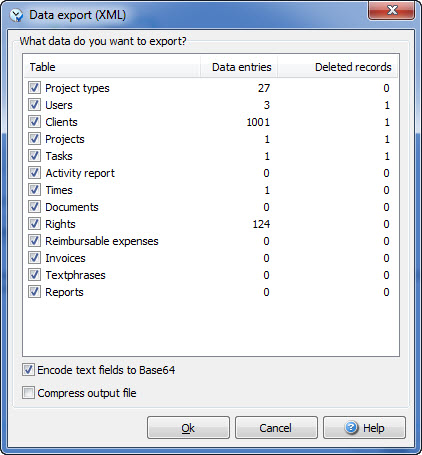Sort by the Table column header

click(x=112, y=67)
